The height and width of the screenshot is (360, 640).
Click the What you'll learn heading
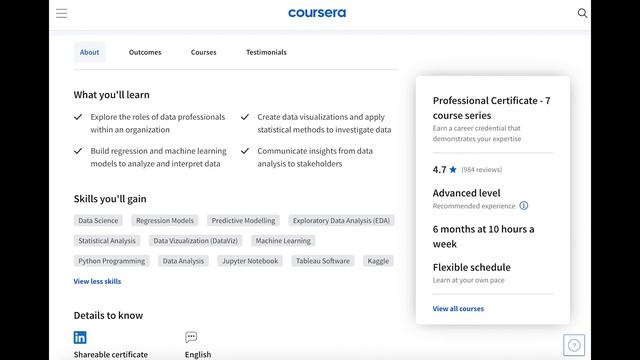(x=111, y=94)
